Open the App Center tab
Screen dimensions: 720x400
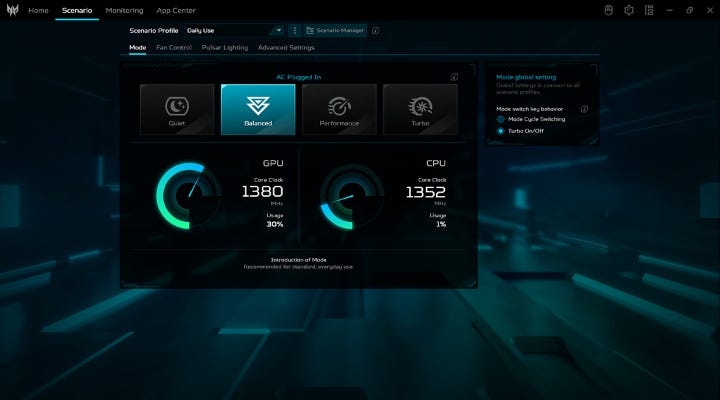coord(176,10)
